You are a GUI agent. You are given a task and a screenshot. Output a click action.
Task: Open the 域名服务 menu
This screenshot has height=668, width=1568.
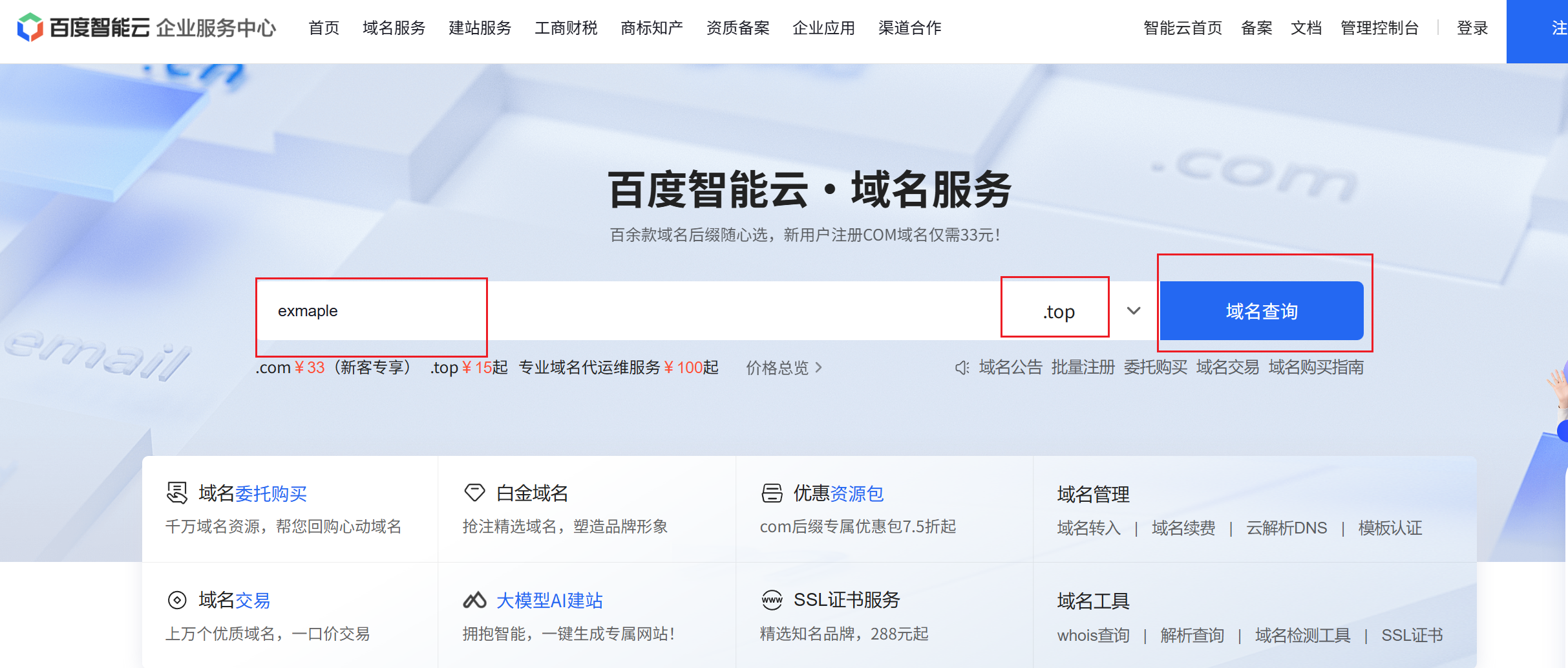click(x=394, y=28)
